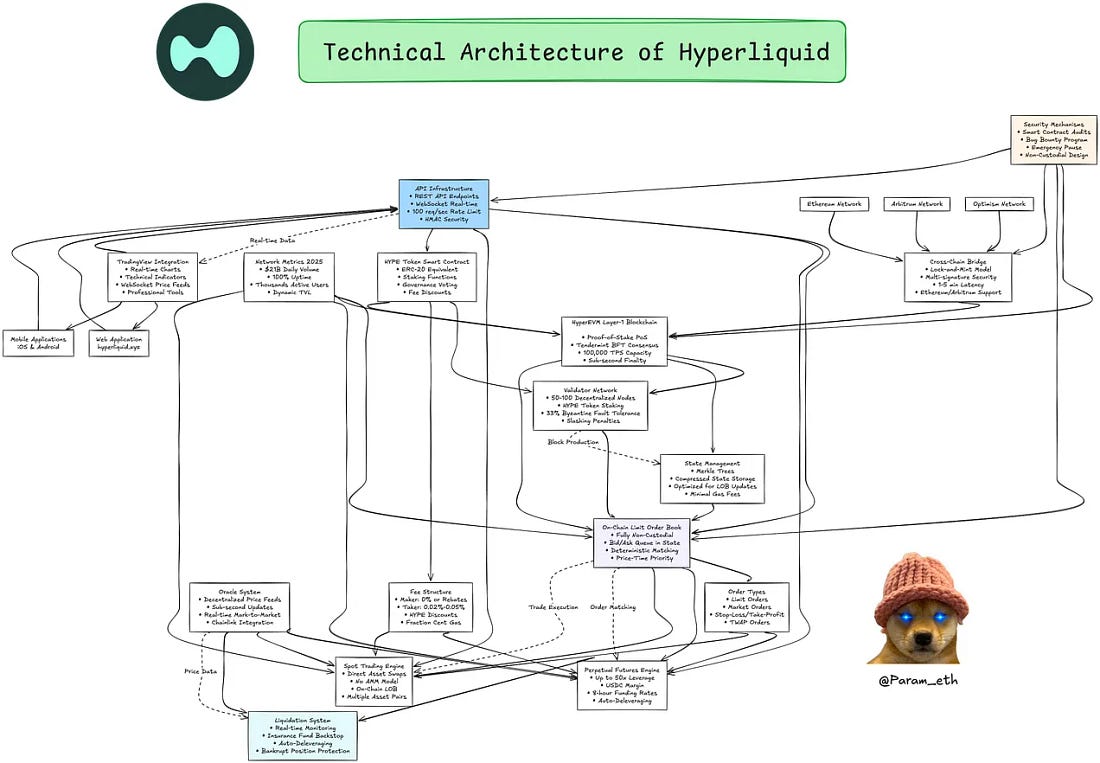Viewport: 1100px width, 763px height.
Task: Select the Validator Network node
Action: coord(592,405)
